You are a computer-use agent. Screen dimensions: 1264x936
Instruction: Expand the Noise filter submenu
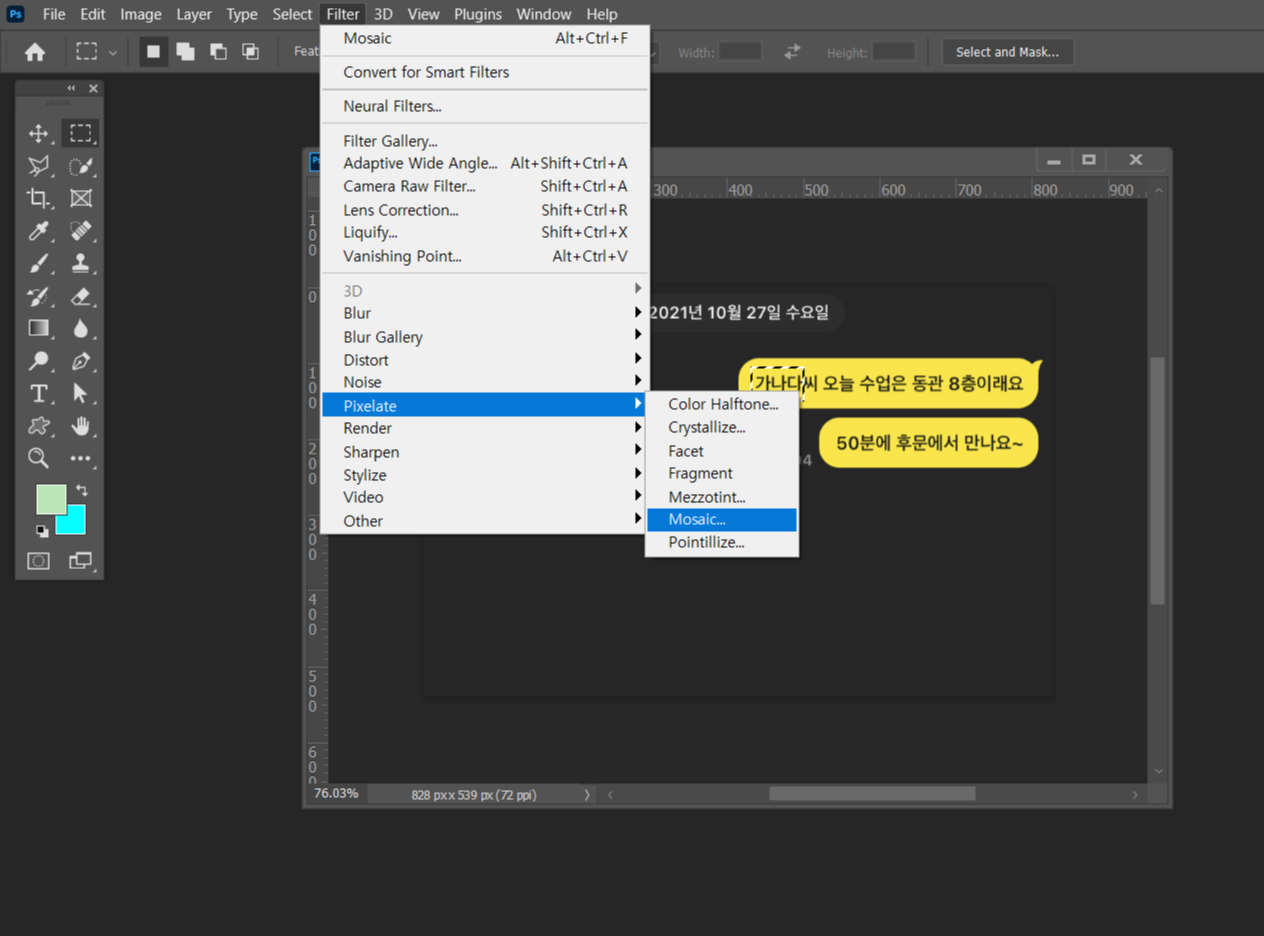(485, 382)
